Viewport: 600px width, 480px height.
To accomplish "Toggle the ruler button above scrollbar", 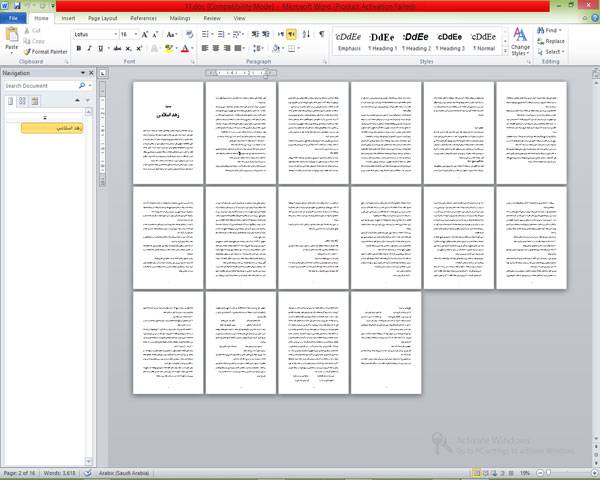I will click(595, 73).
